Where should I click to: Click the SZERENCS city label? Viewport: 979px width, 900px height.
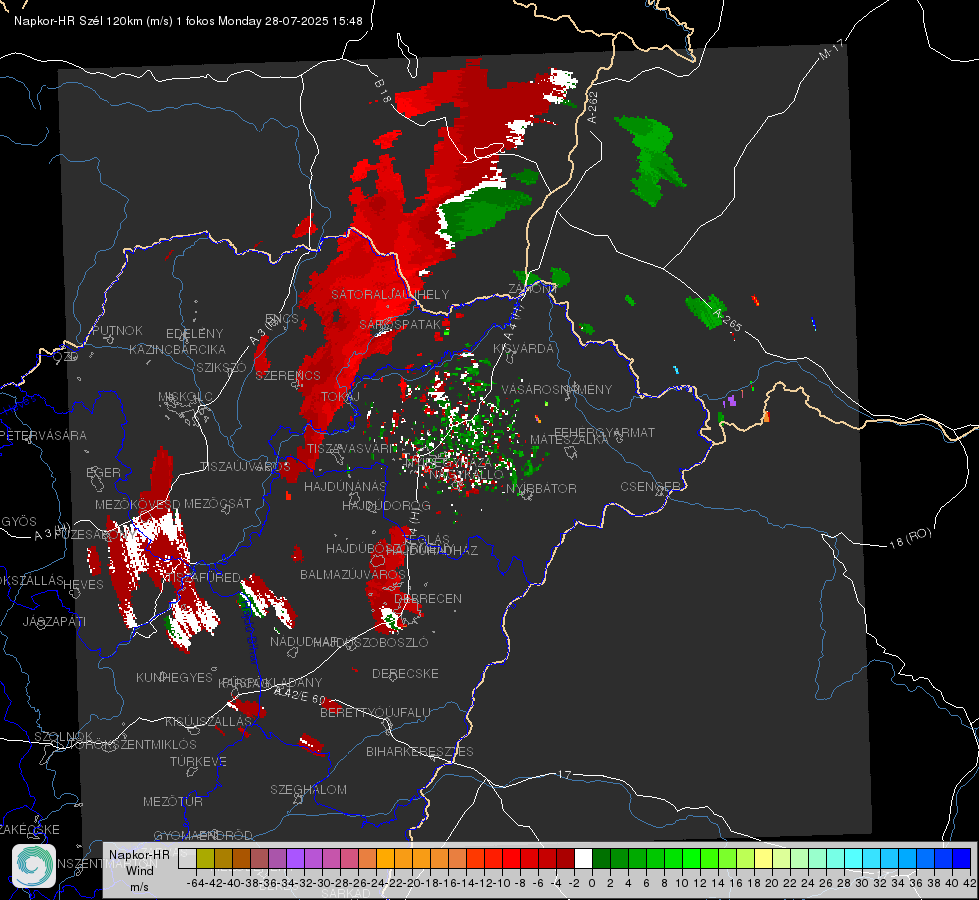288,375
